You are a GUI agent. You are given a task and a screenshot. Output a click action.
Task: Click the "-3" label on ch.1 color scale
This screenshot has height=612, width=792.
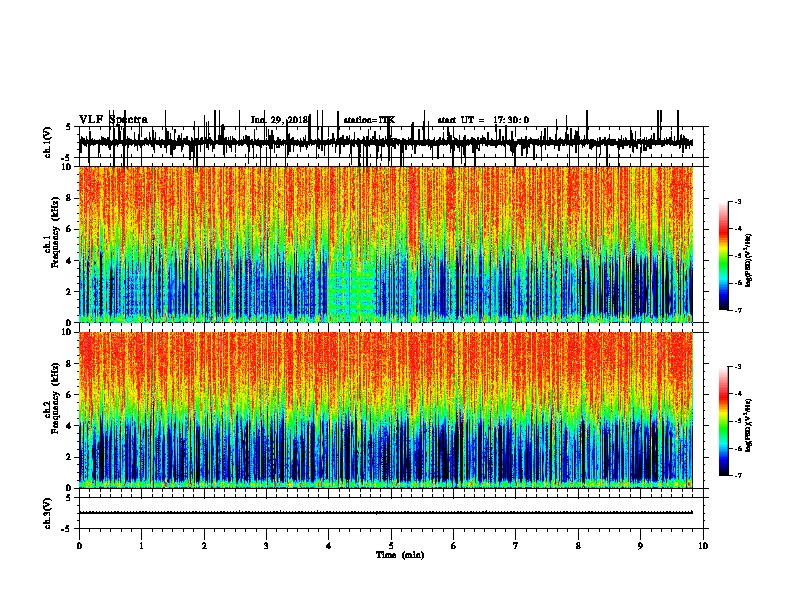[738, 202]
